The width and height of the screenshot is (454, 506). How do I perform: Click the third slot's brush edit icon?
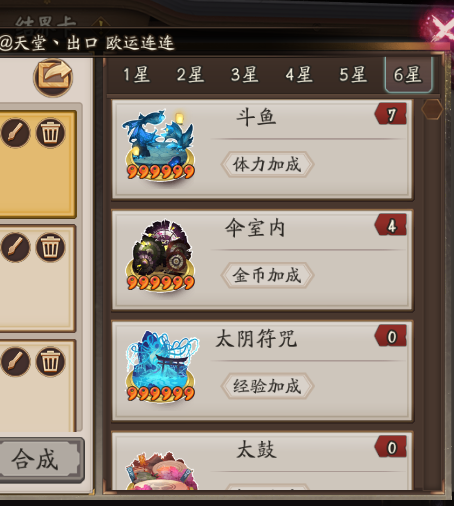point(15,361)
